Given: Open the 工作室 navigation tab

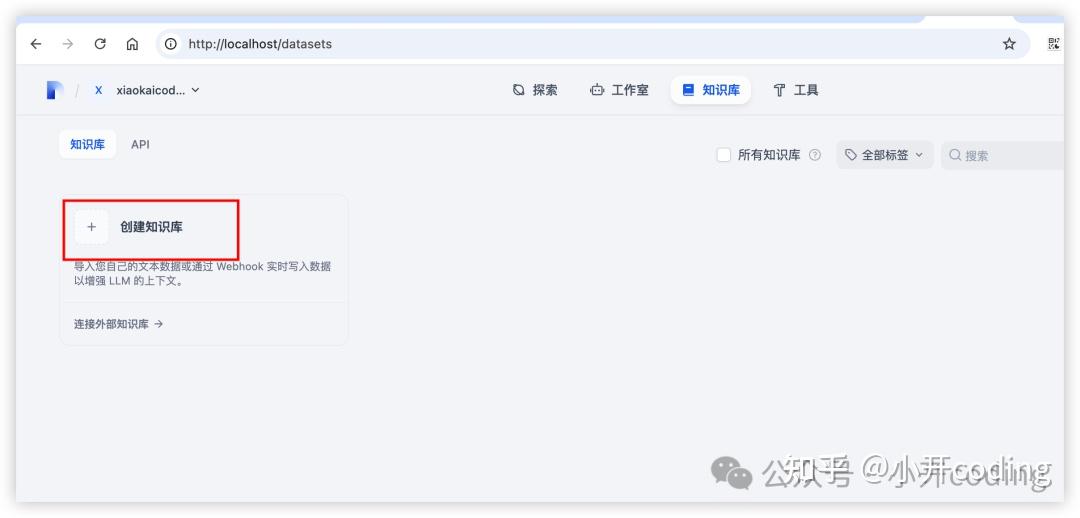Looking at the screenshot, I should [619, 90].
